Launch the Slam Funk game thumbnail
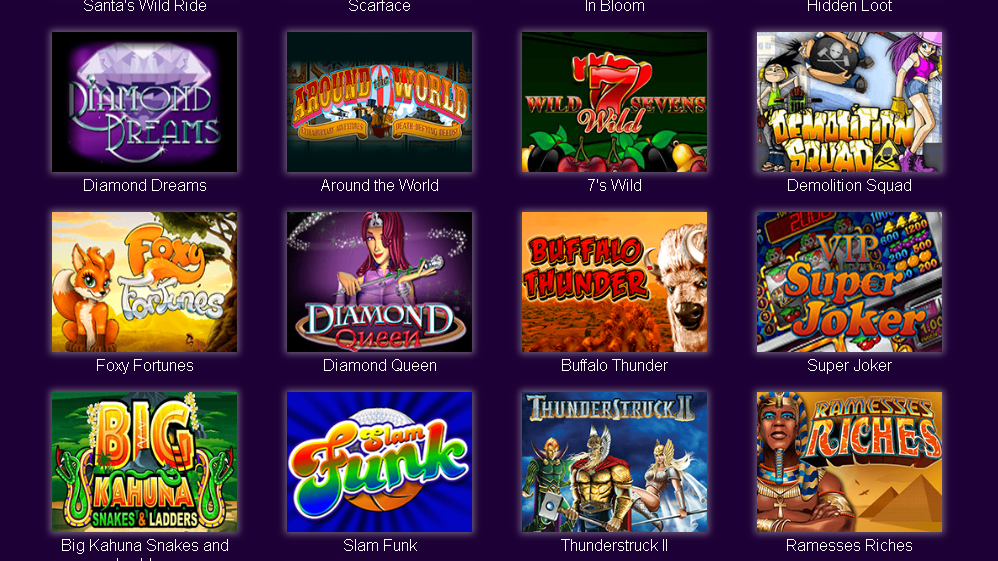 (x=379, y=462)
